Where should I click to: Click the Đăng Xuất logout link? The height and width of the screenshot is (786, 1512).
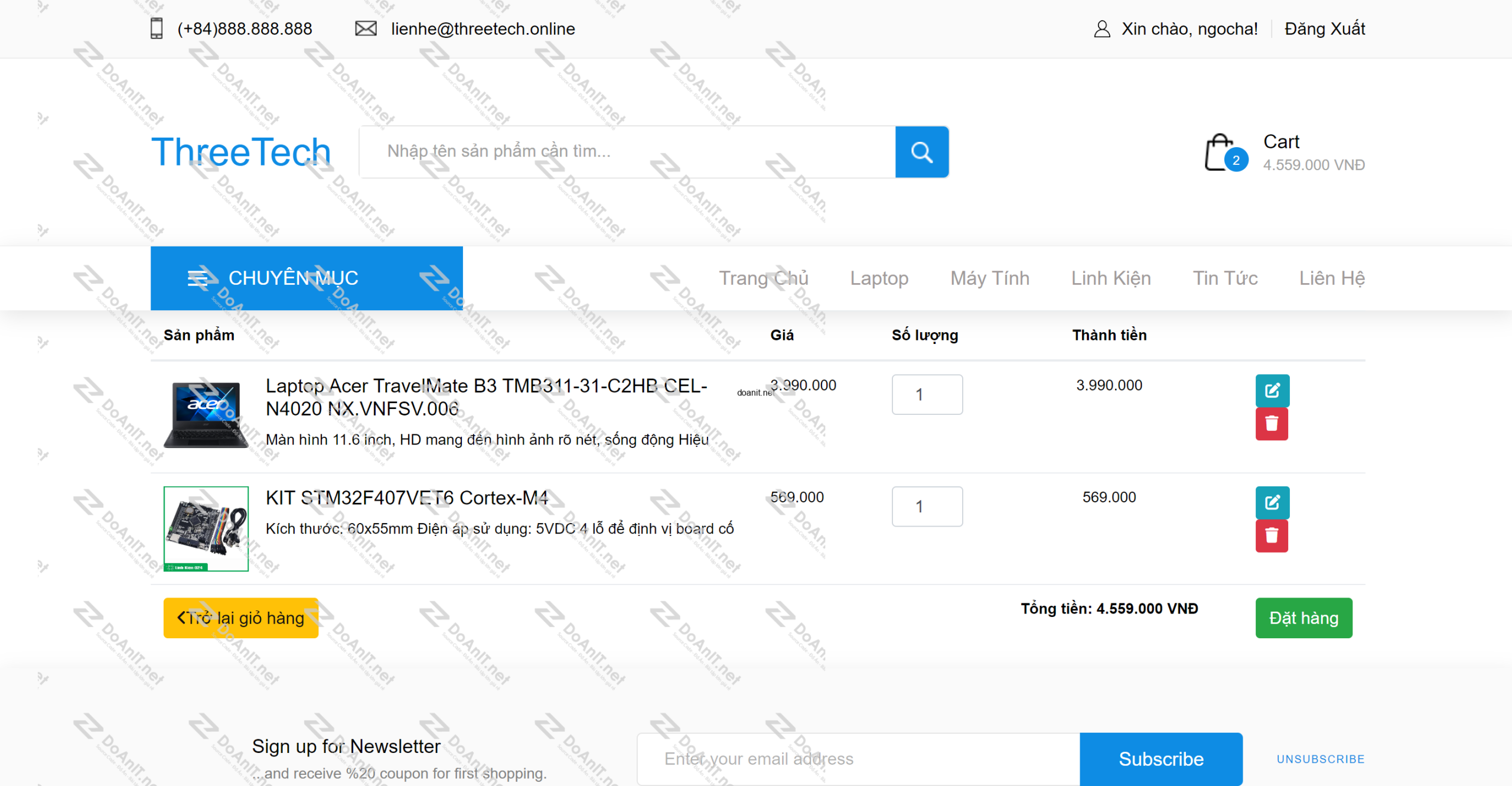1325,28
